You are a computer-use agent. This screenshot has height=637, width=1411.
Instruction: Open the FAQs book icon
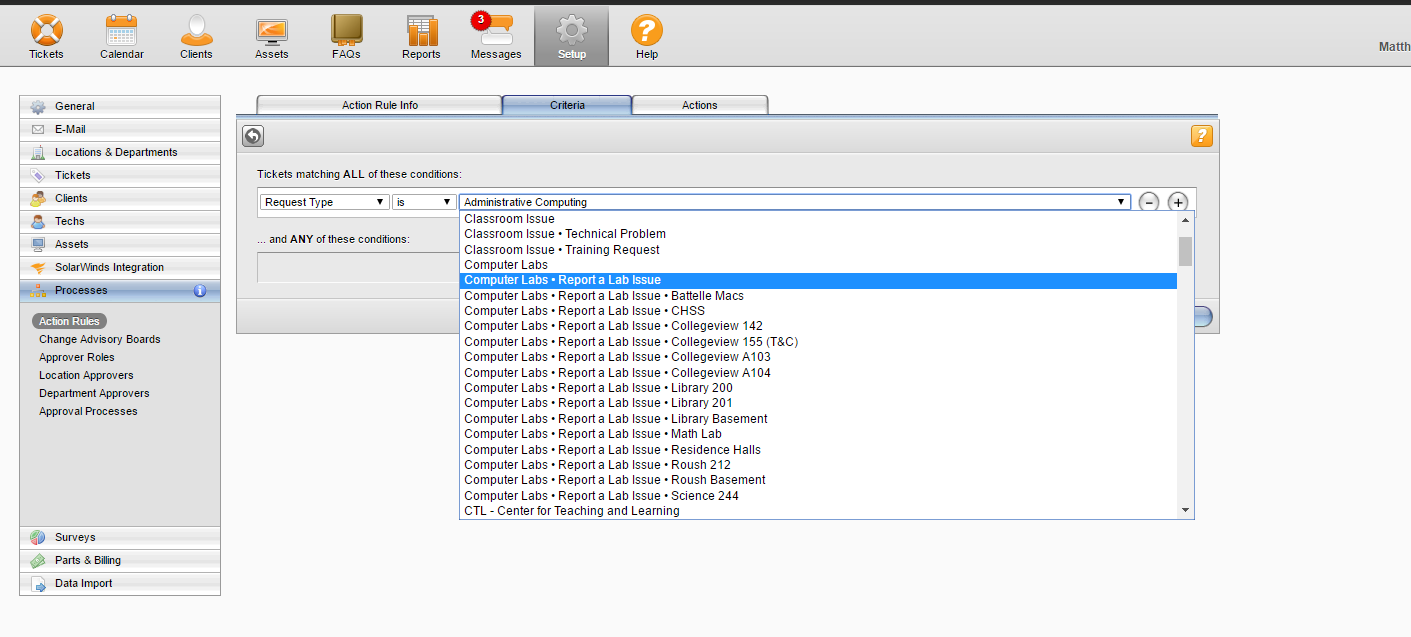coord(346,37)
